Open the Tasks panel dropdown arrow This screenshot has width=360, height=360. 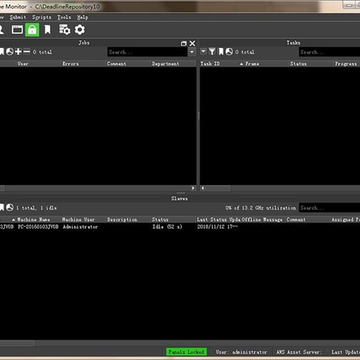[203, 52]
